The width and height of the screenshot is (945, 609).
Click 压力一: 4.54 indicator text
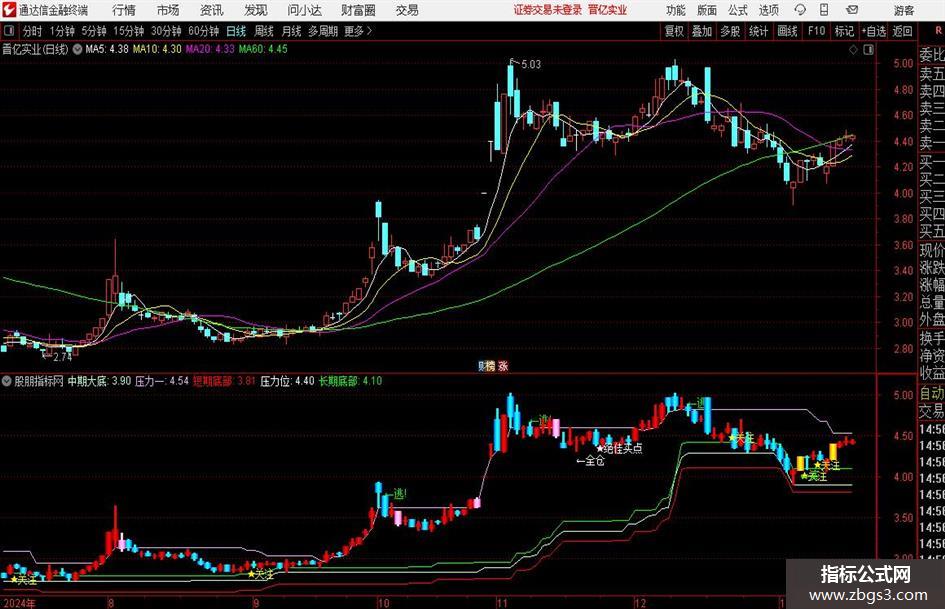click(x=162, y=381)
